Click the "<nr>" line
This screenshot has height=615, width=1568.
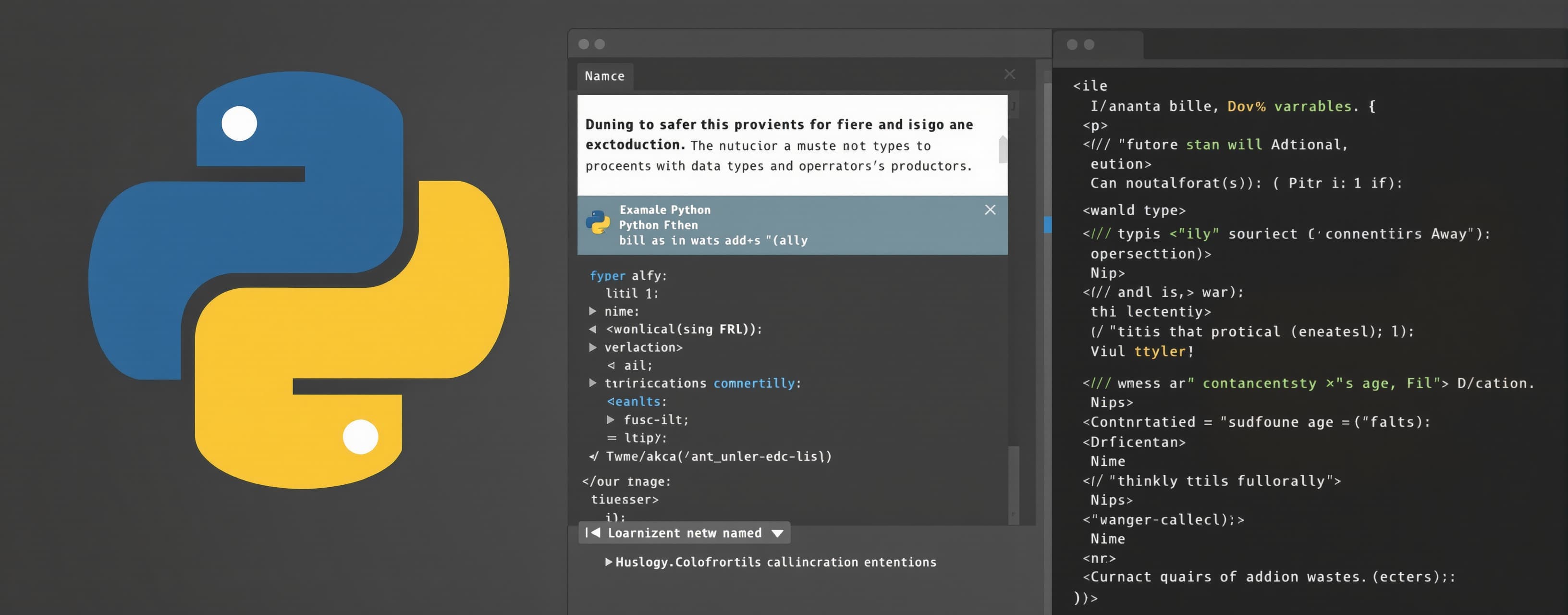click(1099, 558)
